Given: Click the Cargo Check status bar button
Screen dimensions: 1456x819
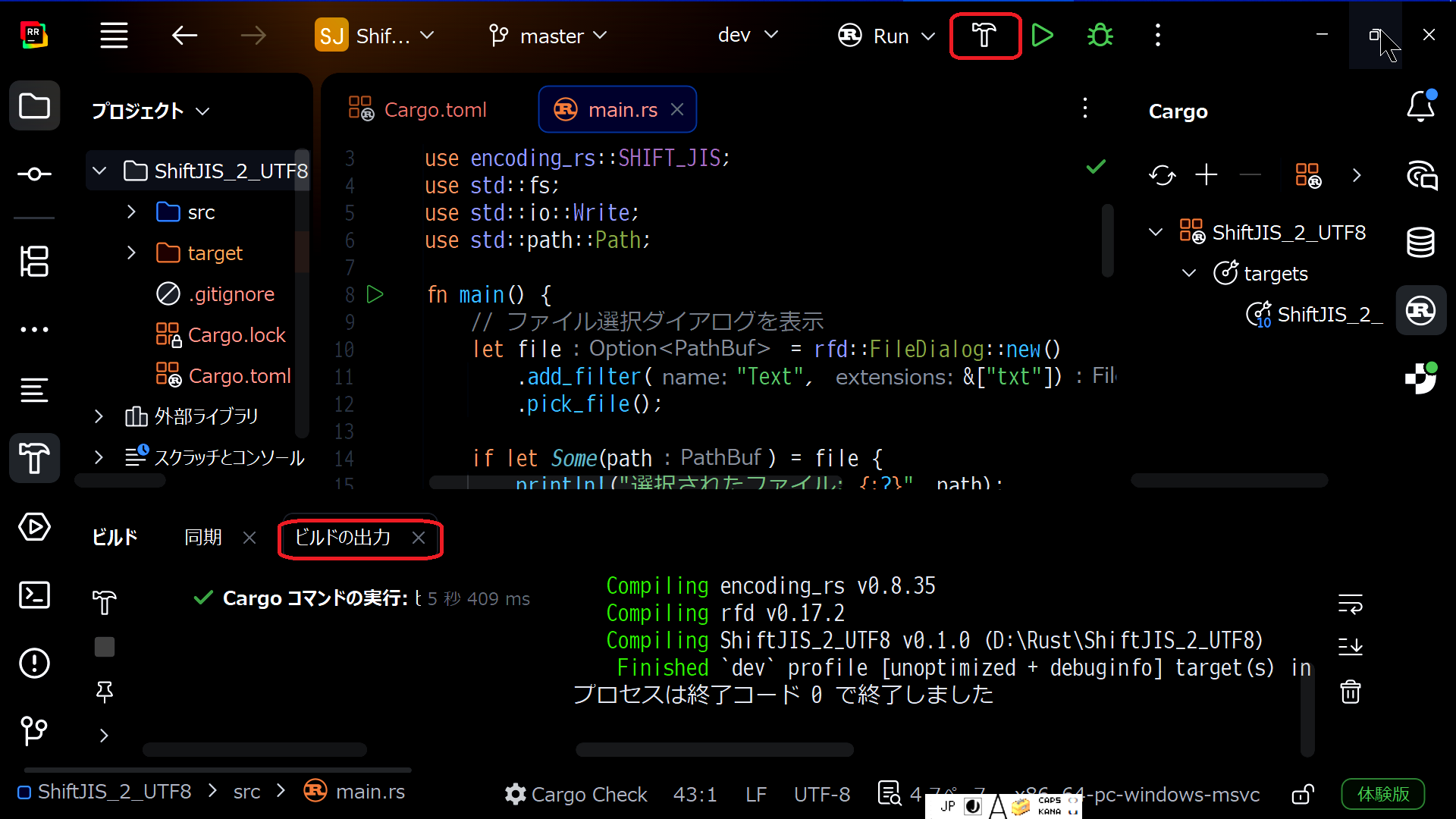Looking at the screenshot, I should [576, 794].
